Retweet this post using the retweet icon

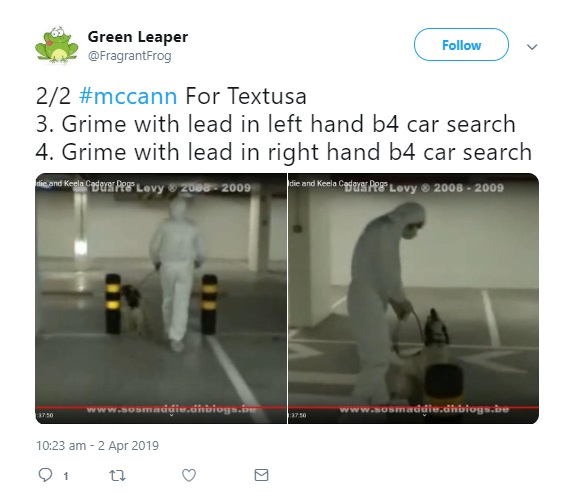pyautogui.click(x=117, y=475)
